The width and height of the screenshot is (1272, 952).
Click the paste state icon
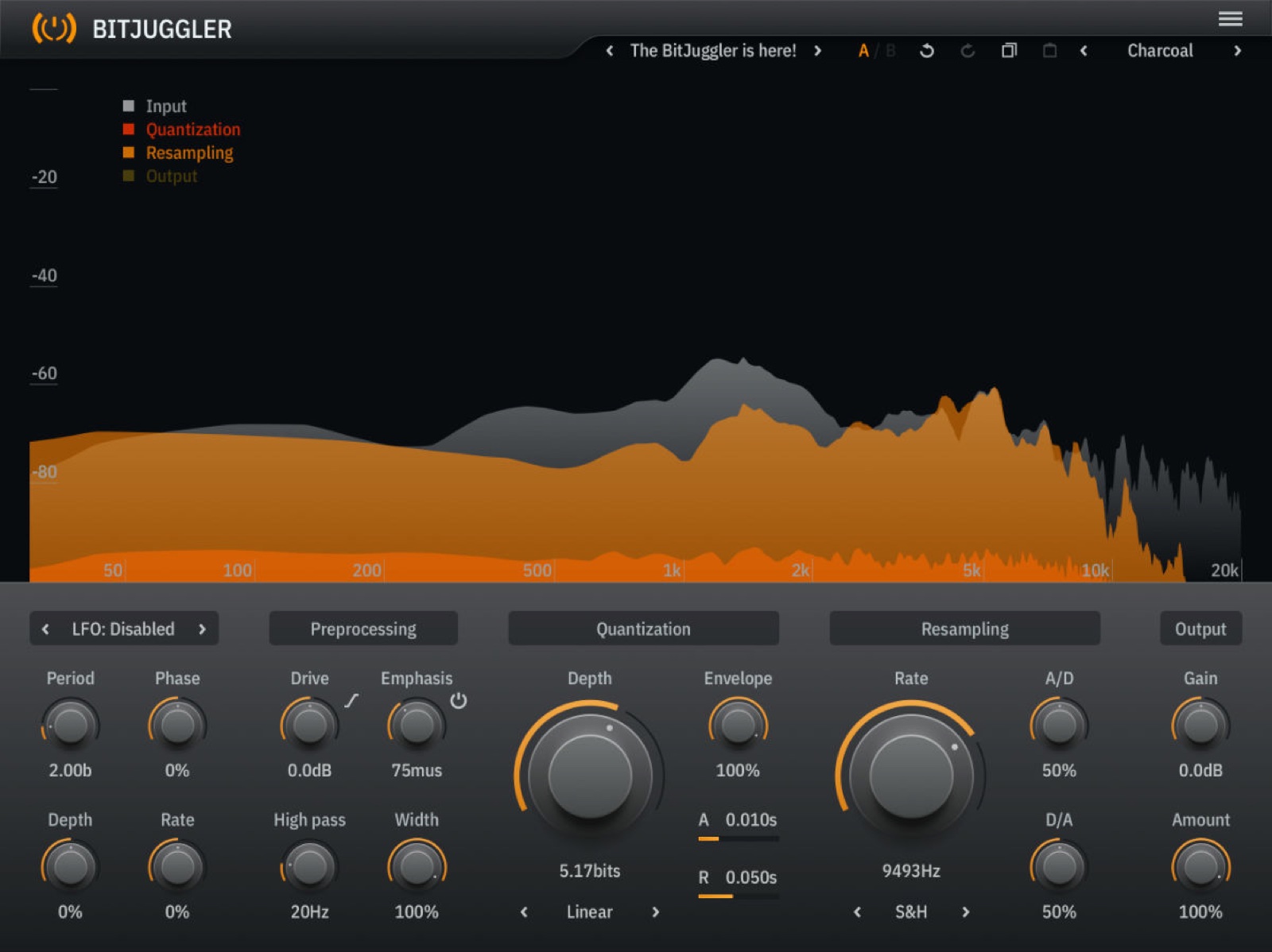click(x=1049, y=51)
